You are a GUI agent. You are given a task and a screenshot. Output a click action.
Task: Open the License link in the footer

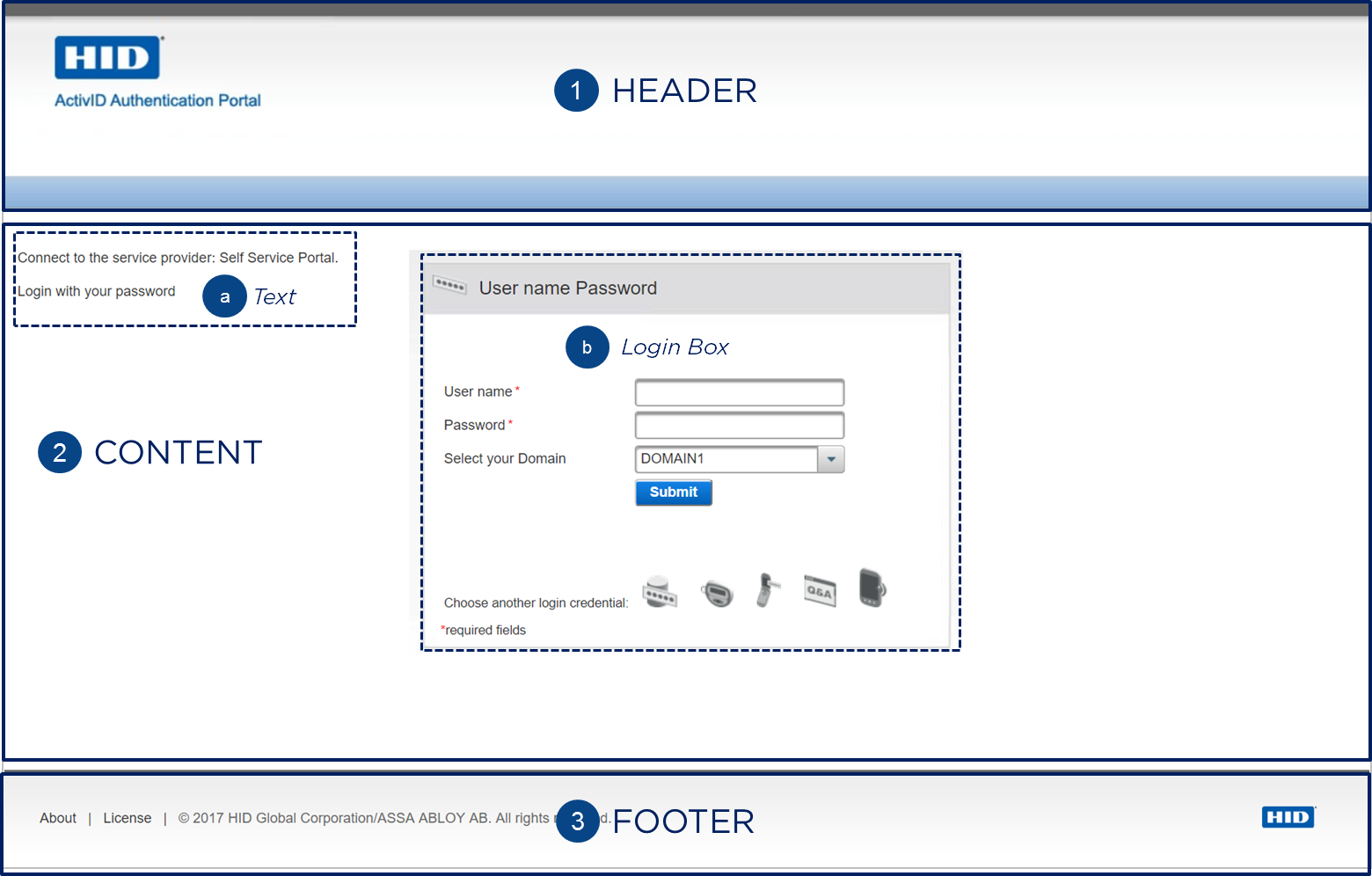tap(128, 818)
